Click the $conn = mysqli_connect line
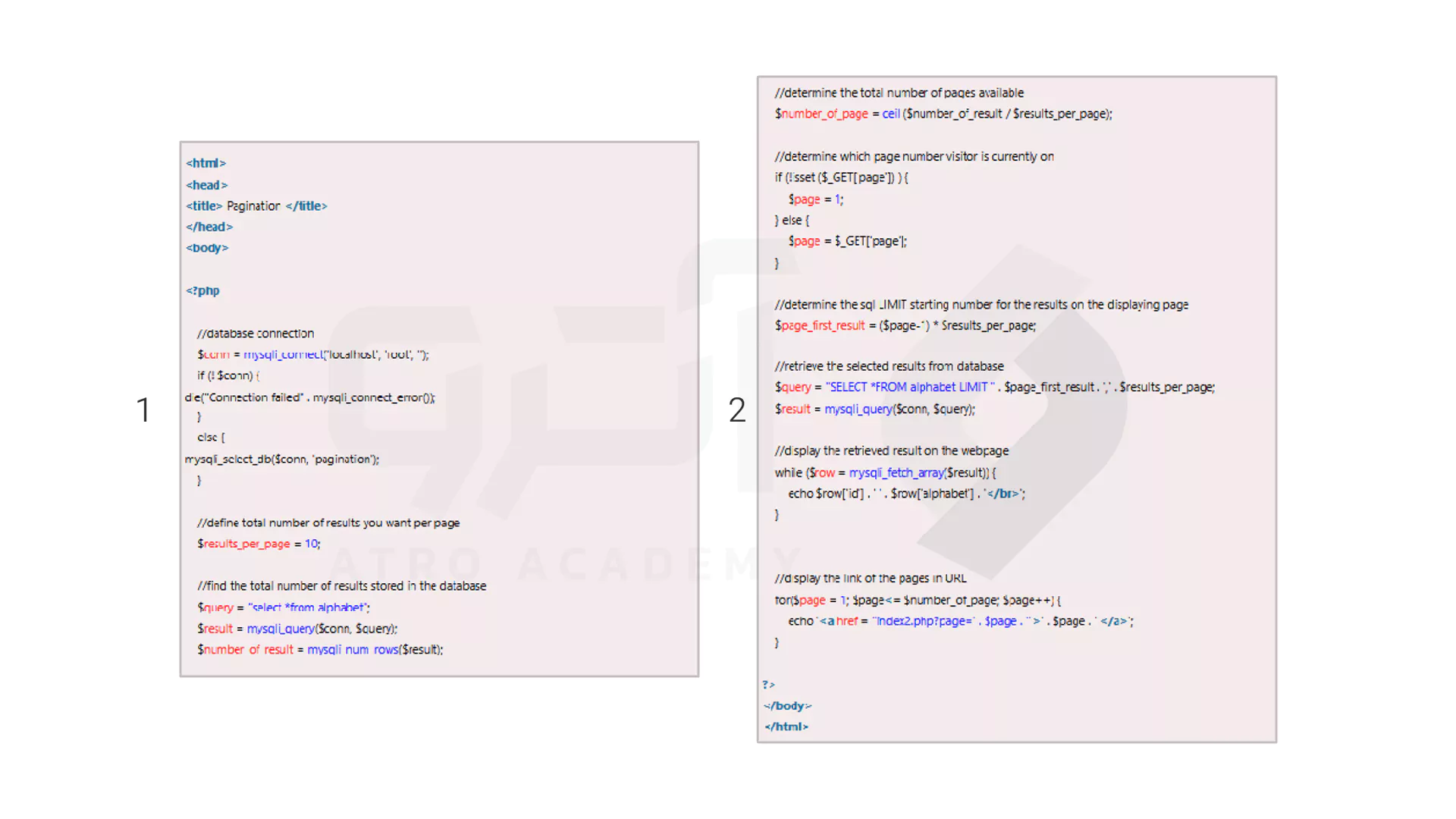 point(313,355)
